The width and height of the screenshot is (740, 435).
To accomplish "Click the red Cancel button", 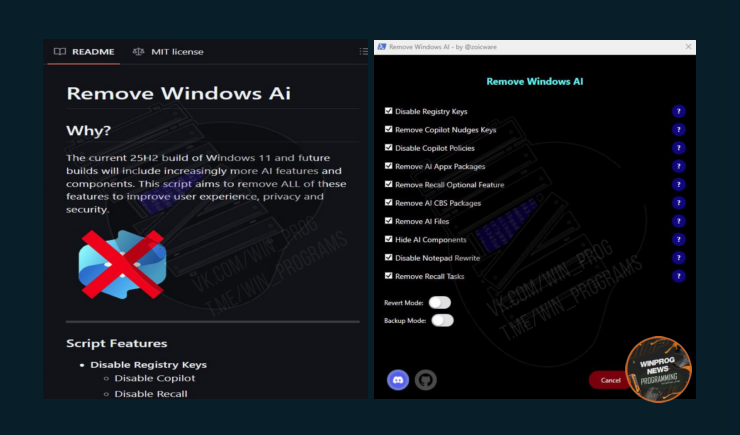I will (x=609, y=380).
